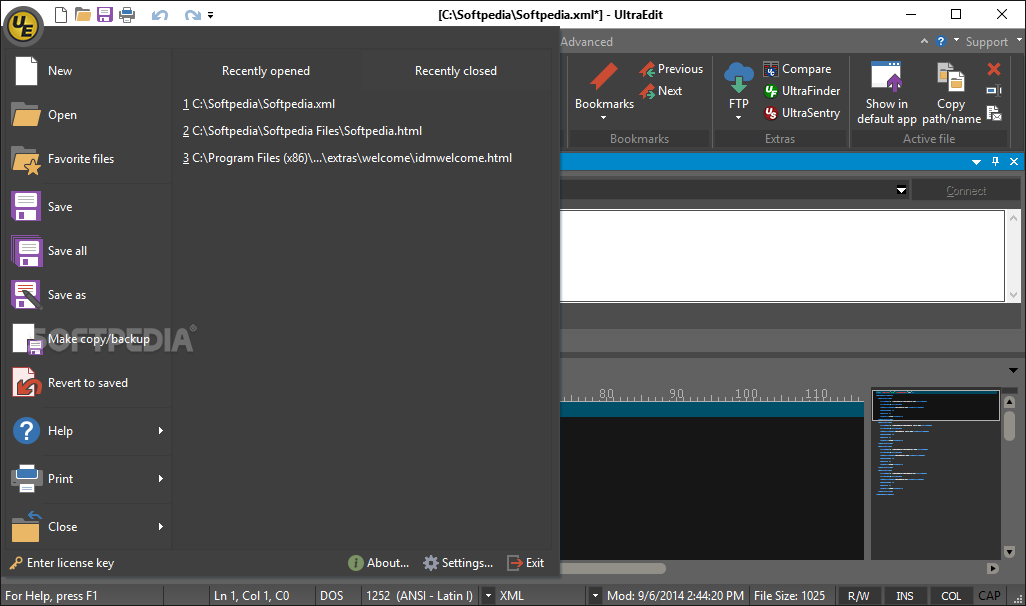The width and height of the screenshot is (1026, 606).
Task: Open the FTP account combo box dropdown
Action: tap(901, 190)
